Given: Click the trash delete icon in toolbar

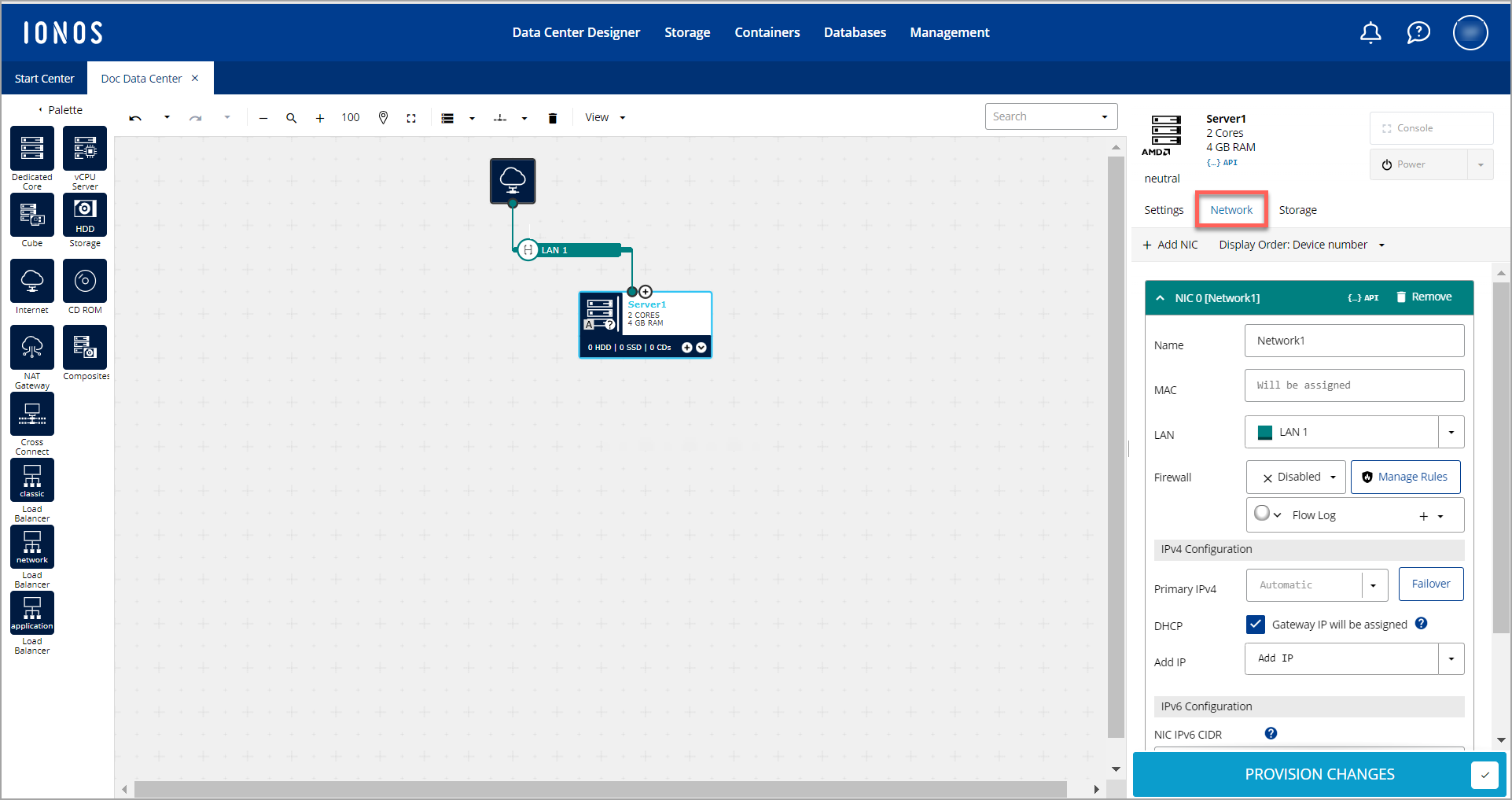Looking at the screenshot, I should [553, 118].
